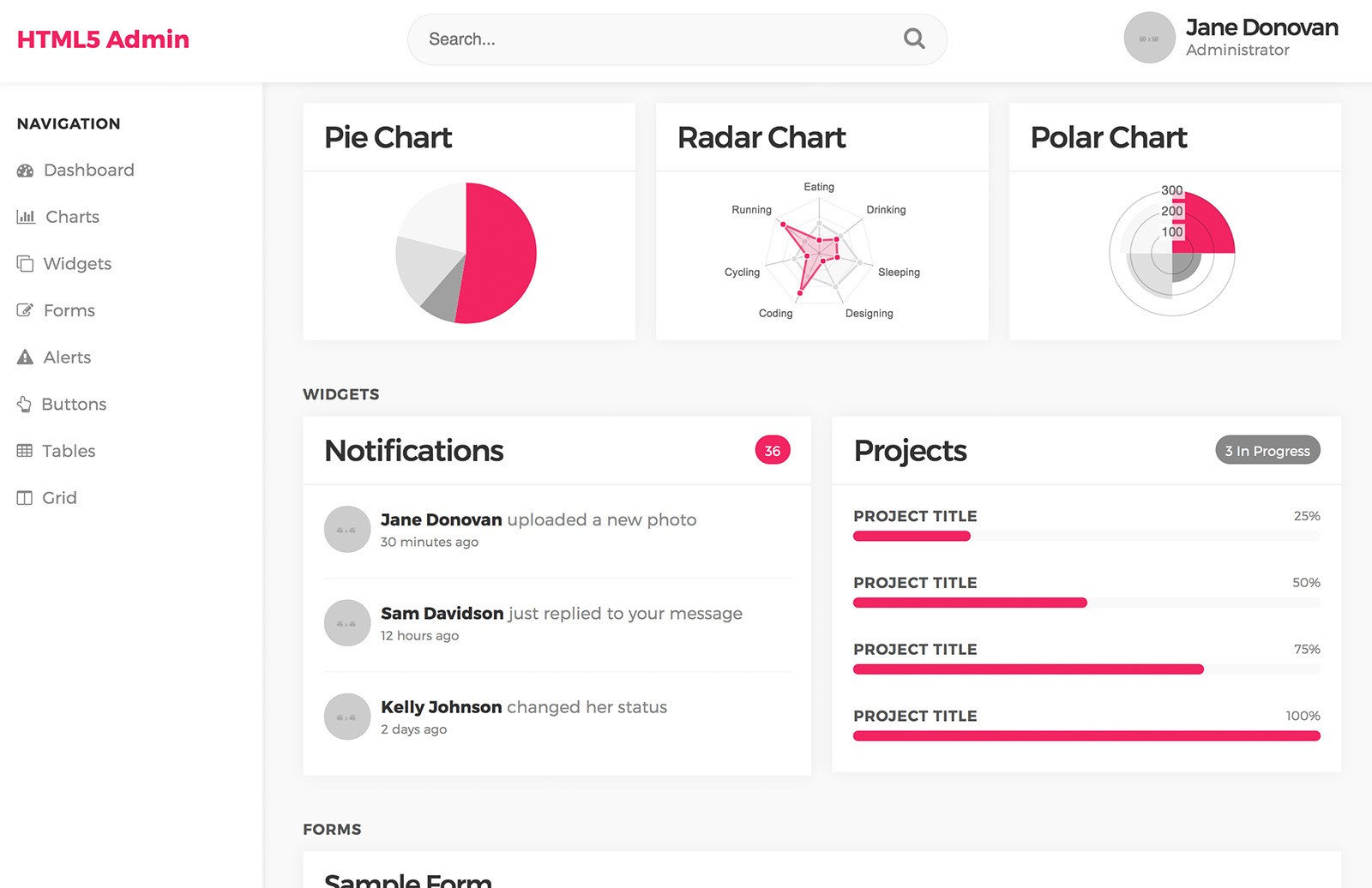This screenshot has height=888, width=1372.
Task: Click the Dashboard gauge icon in sidebar
Action: coord(25,171)
